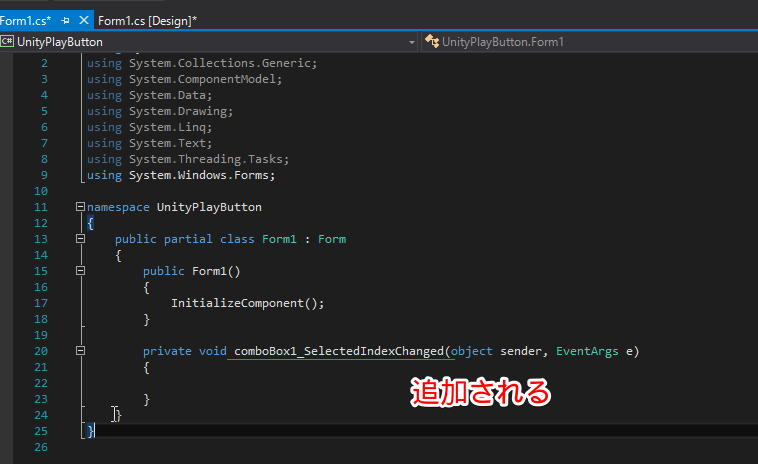
Task: Click line number 11 in the gutter
Action: [41, 207]
